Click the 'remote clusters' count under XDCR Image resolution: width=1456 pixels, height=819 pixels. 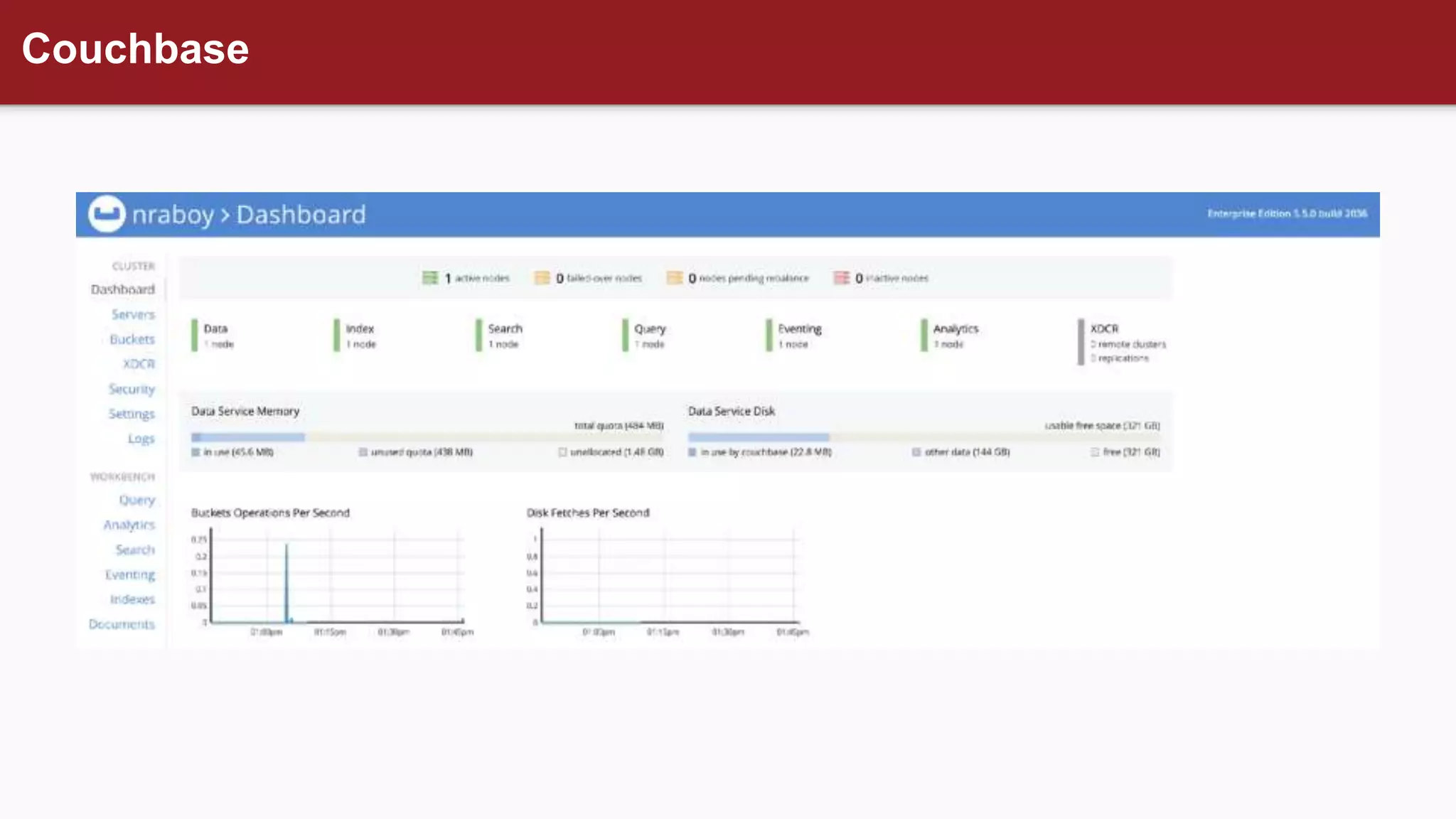click(x=1128, y=344)
